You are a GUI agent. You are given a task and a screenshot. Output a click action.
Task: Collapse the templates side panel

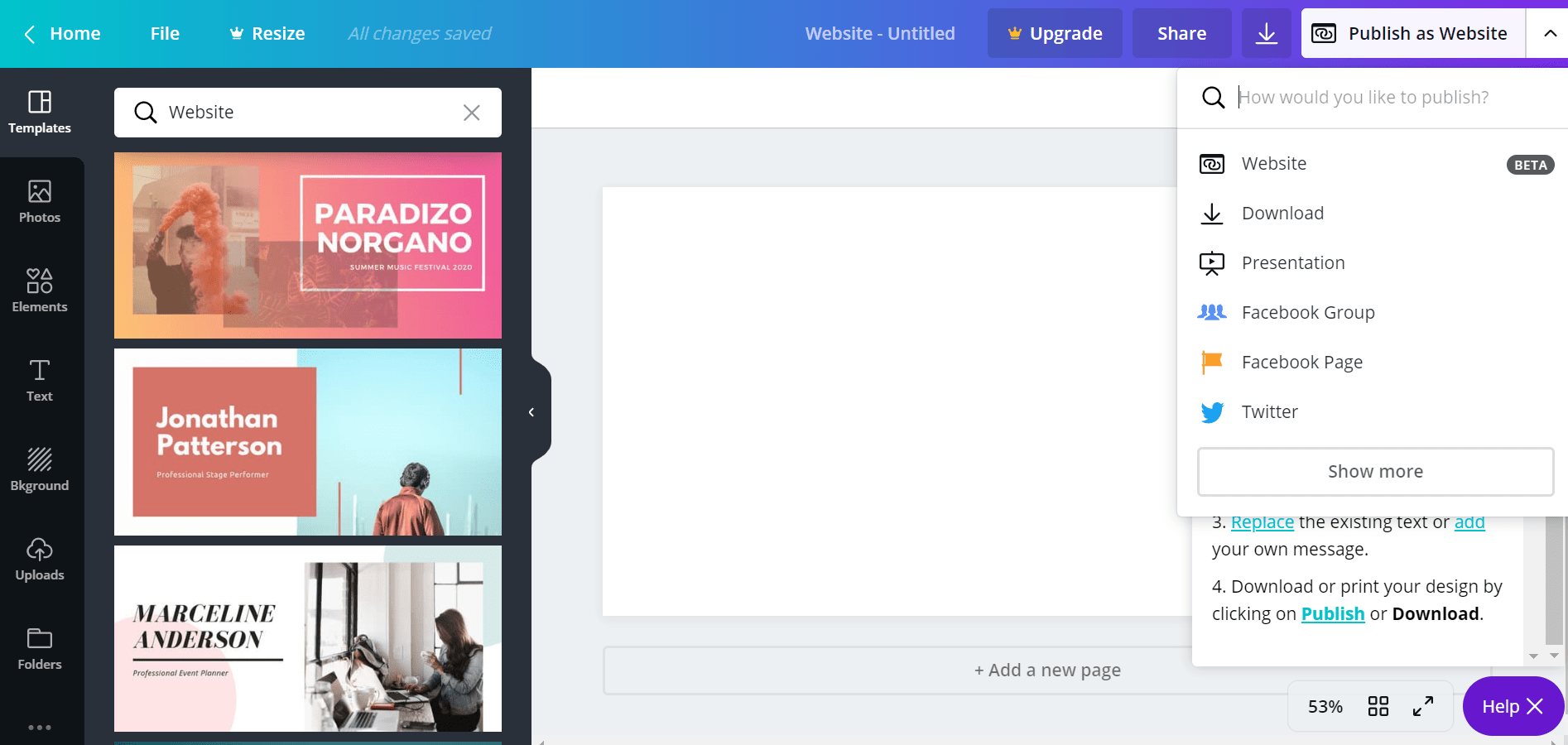tap(532, 412)
